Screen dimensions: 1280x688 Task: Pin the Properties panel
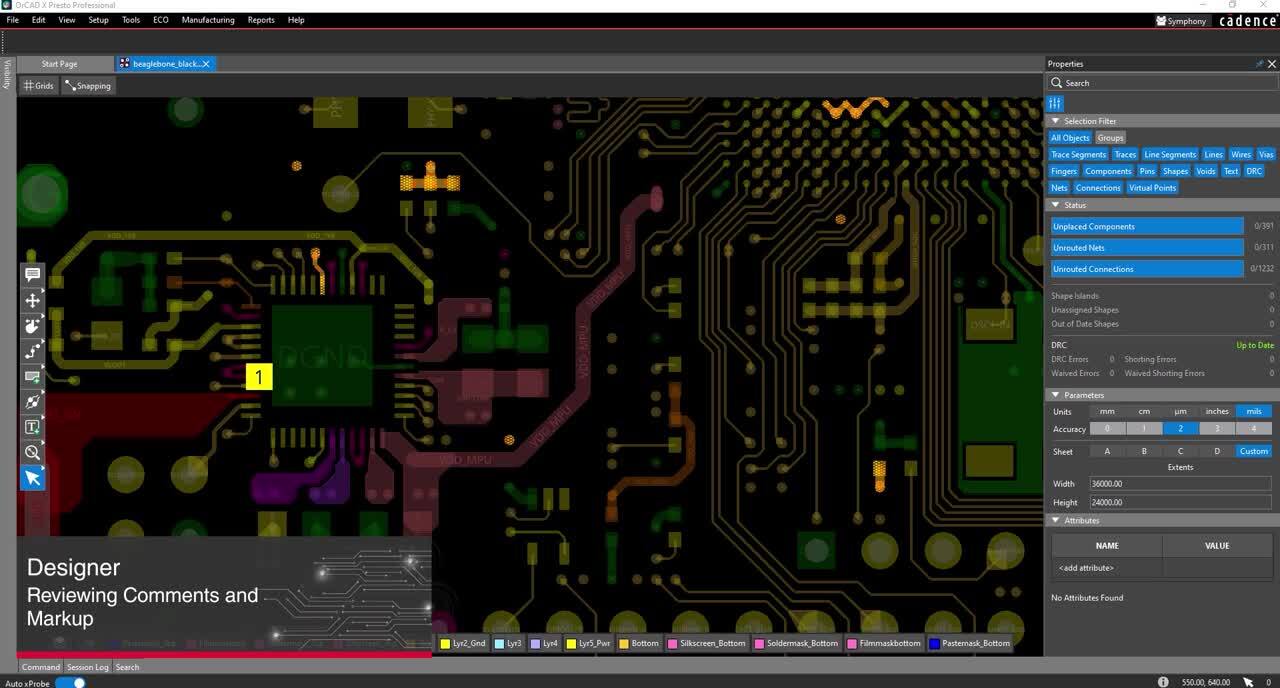coord(1258,64)
